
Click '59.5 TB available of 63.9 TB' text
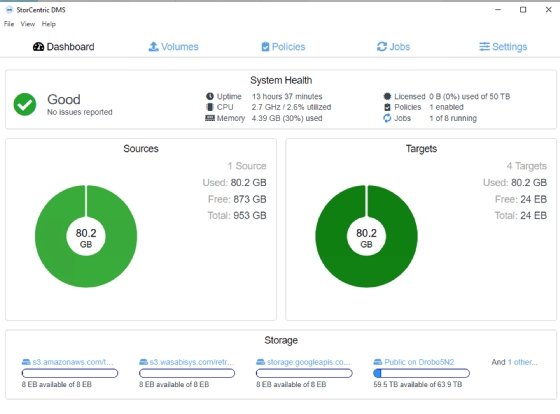pyautogui.click(x=418, y=384)
